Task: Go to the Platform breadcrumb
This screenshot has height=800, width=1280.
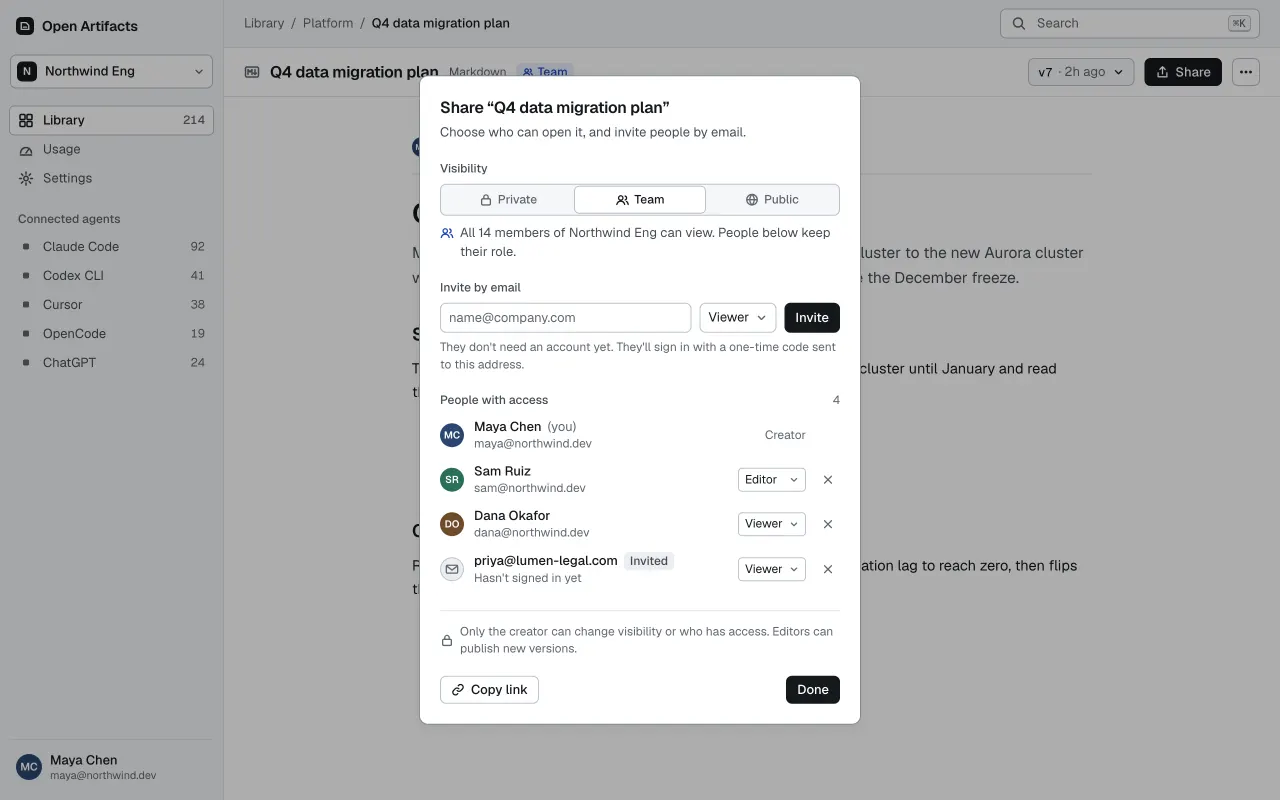Action: [328, 23]
